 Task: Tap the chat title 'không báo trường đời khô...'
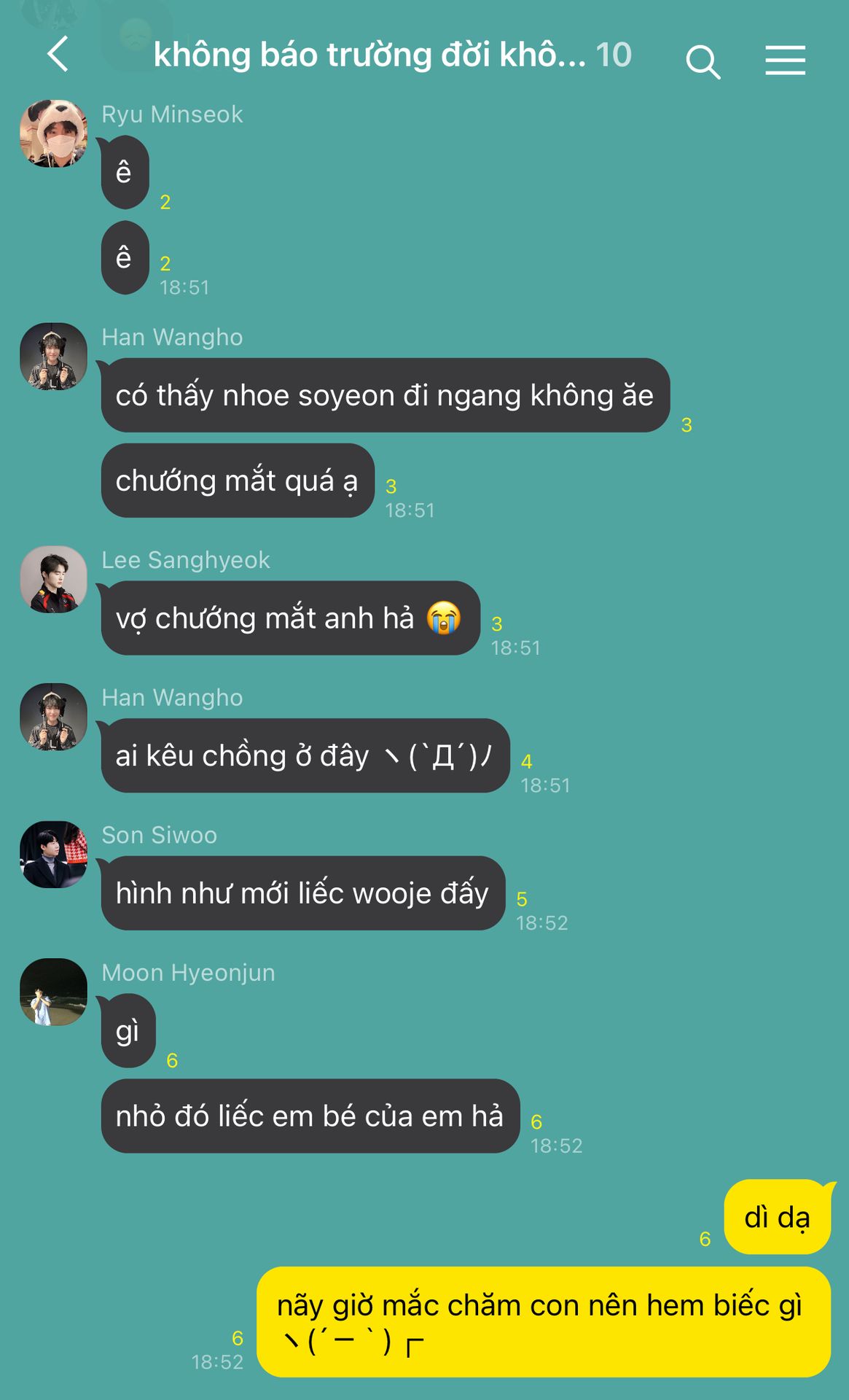pyautogui.click(x=369, y=55)
